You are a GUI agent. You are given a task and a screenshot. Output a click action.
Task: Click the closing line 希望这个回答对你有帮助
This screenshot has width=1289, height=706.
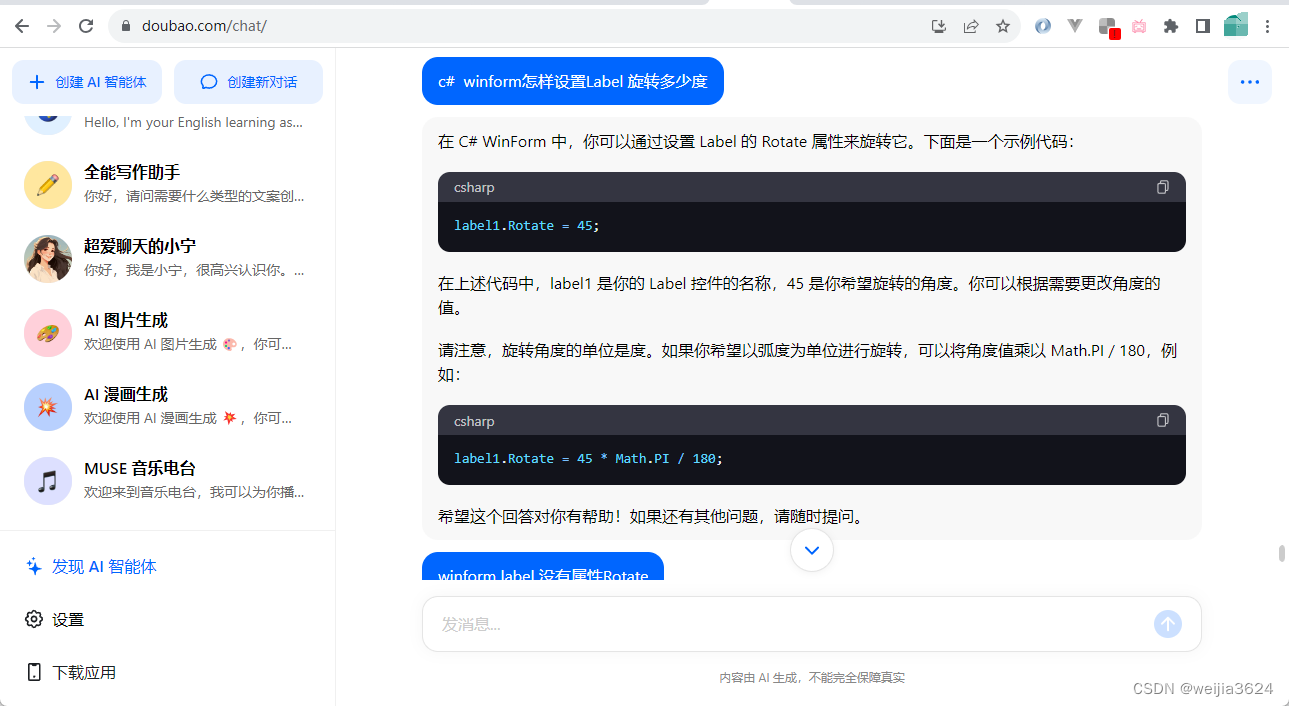point(651,516)
